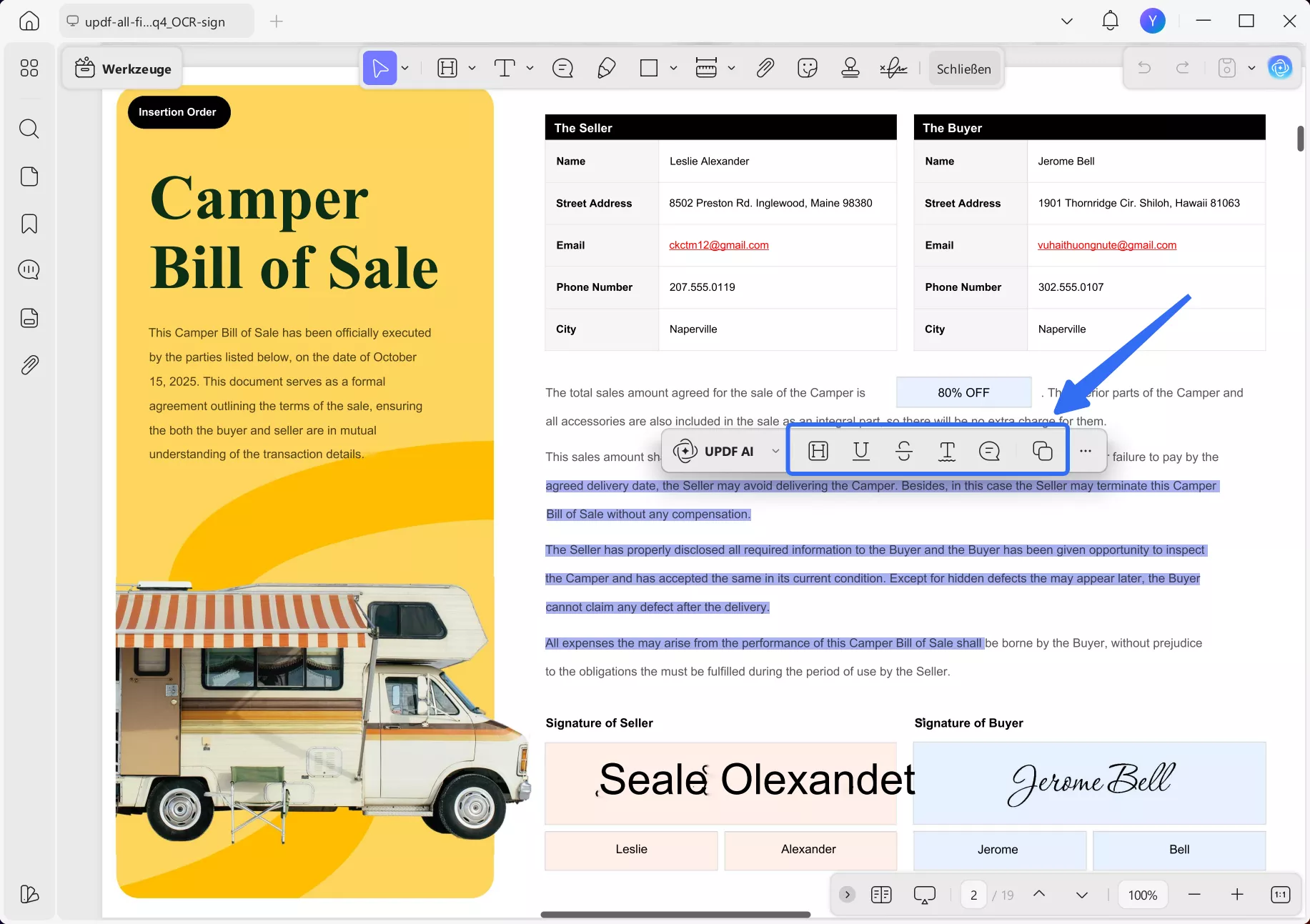Select the highlight tool in top toolbar

point(447,69)
